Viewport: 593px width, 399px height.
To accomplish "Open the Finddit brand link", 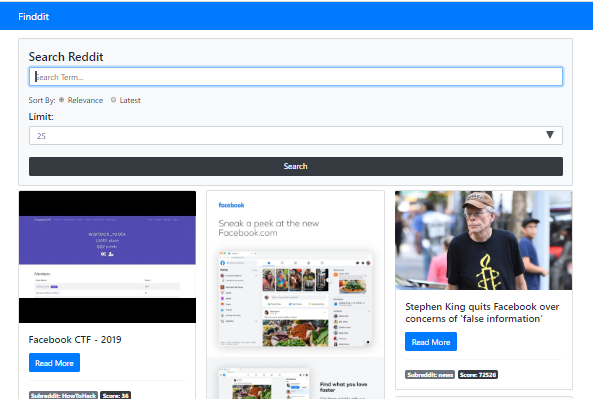I will 34,17.
